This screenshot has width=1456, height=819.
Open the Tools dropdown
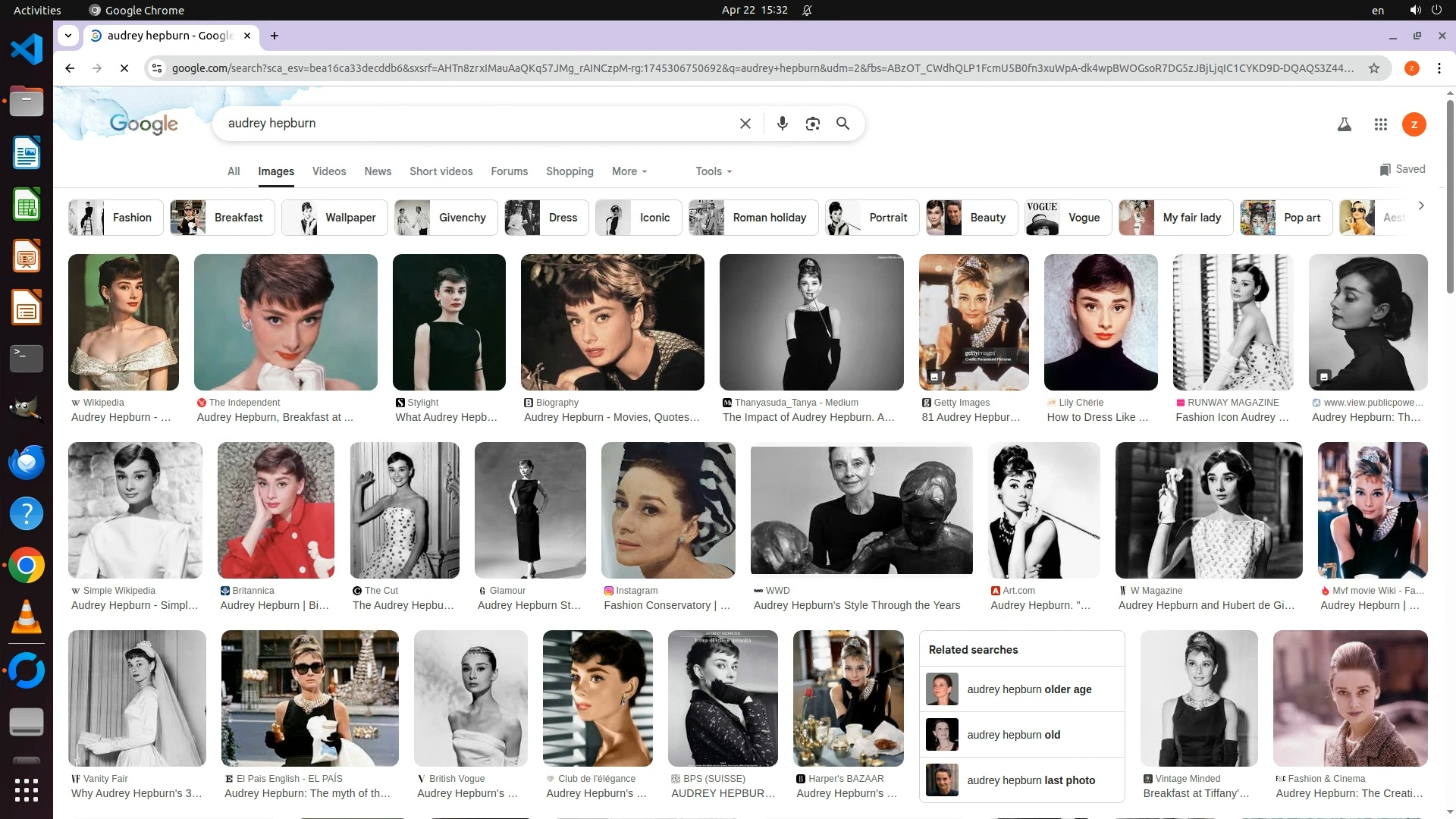(714, 171)
